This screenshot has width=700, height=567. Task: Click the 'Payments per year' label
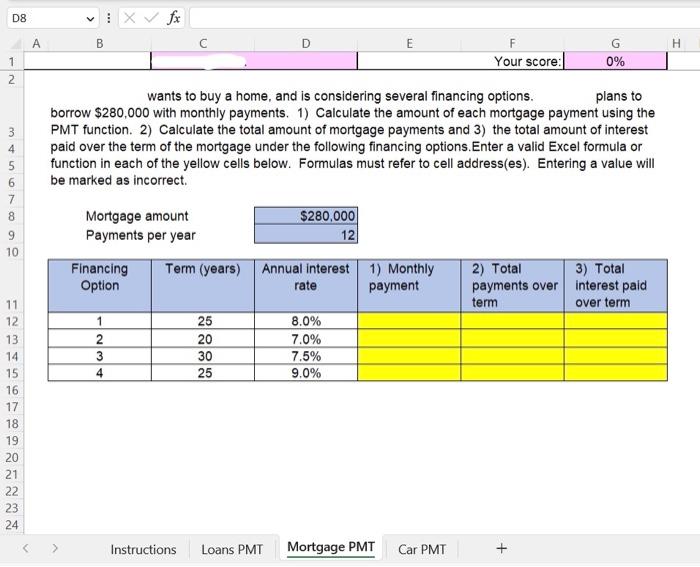(141, 235)
